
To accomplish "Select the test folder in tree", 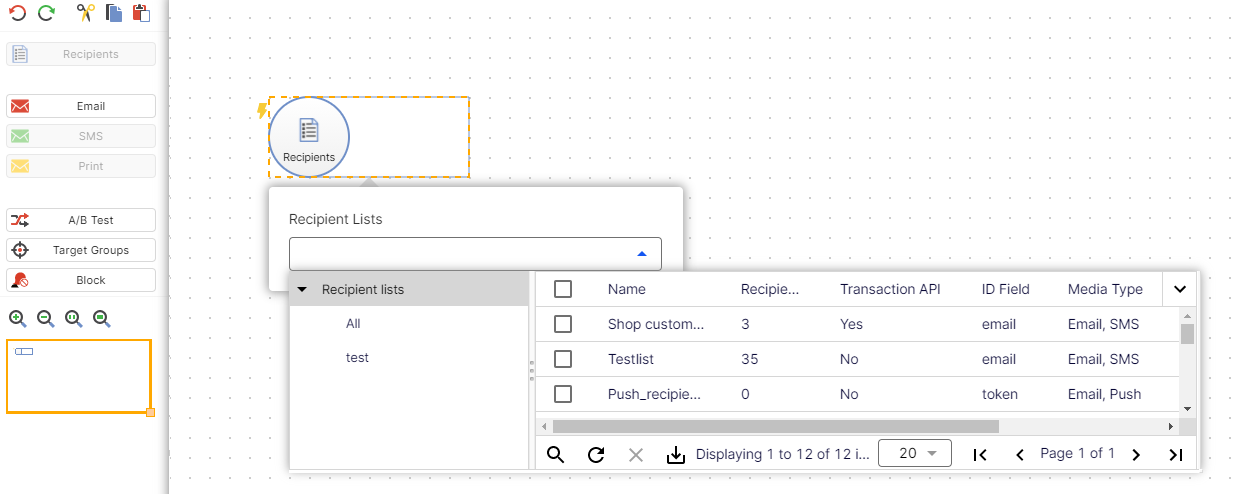I will (x=357, y=358).
